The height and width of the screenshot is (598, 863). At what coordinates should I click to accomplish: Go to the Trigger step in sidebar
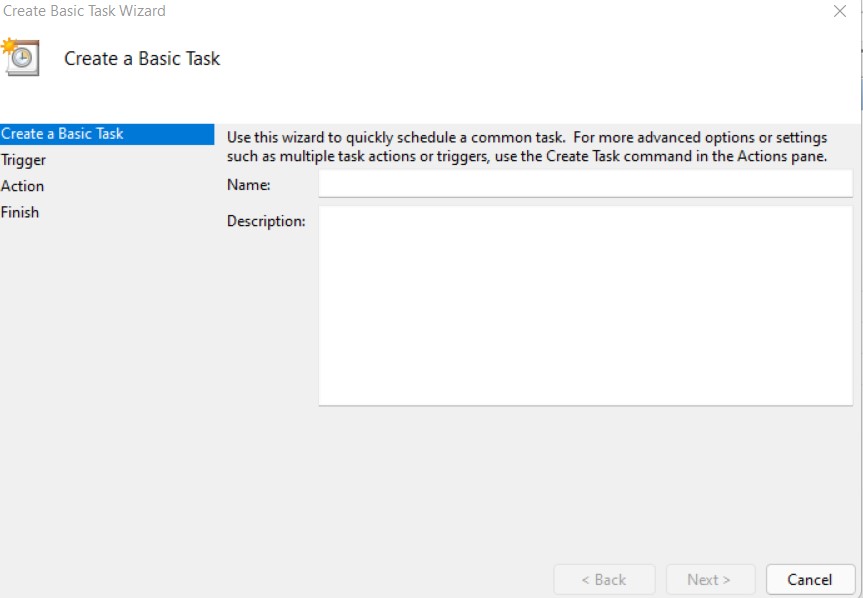click(24, 160)
